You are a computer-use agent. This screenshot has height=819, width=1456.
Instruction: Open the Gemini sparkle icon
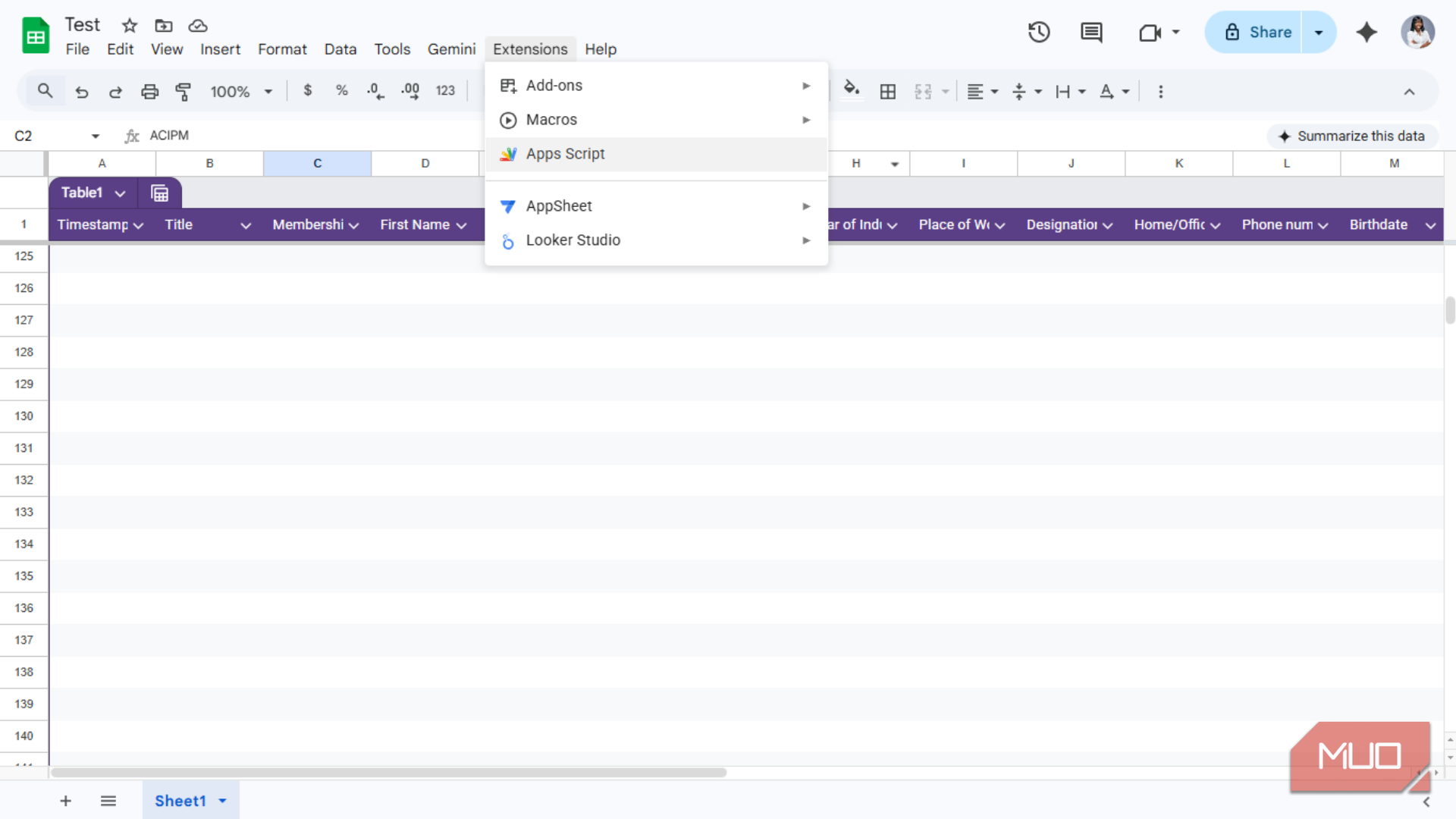pos(1367,32)
